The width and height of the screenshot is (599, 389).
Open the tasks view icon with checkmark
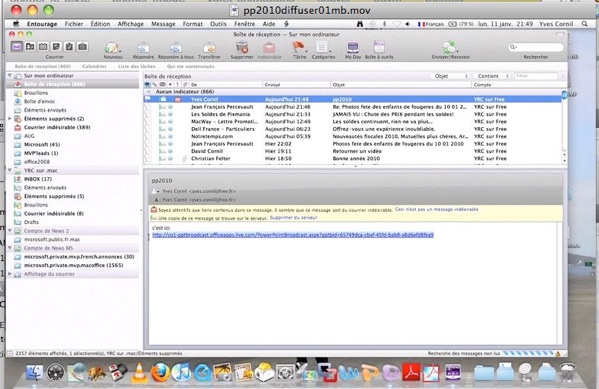point(69,47)
